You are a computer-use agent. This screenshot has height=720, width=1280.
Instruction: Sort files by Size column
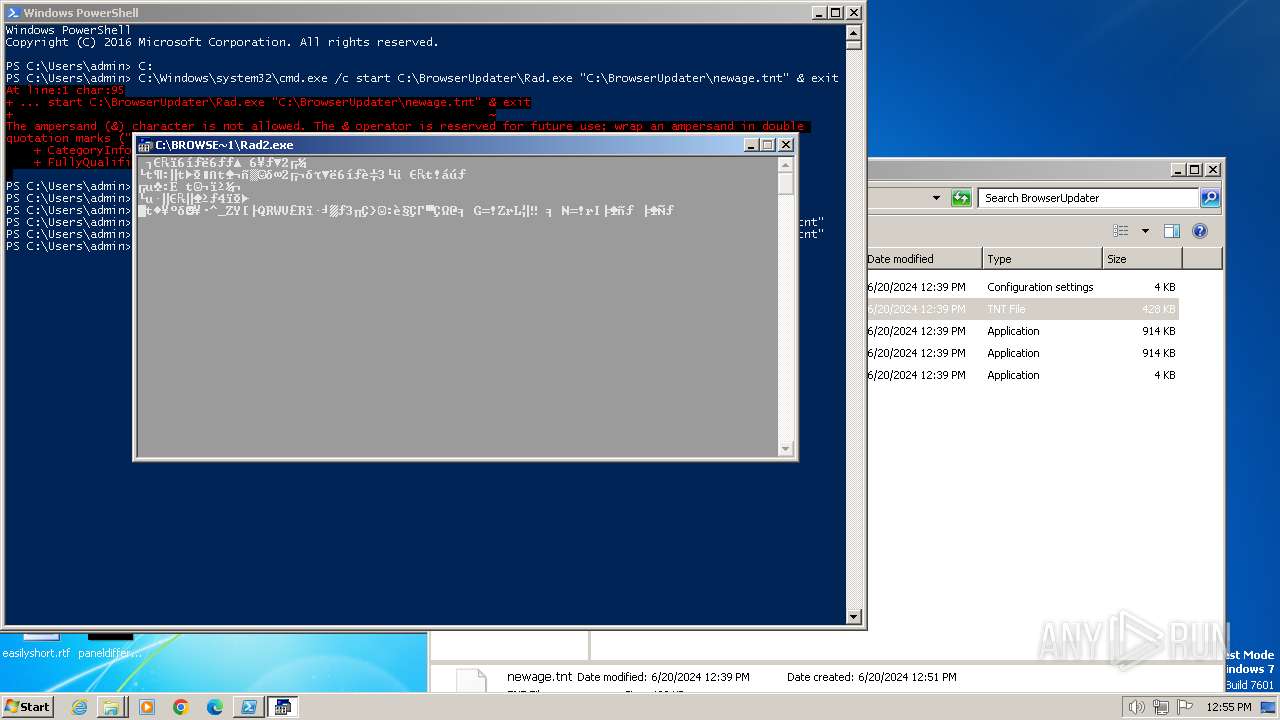1142,259
